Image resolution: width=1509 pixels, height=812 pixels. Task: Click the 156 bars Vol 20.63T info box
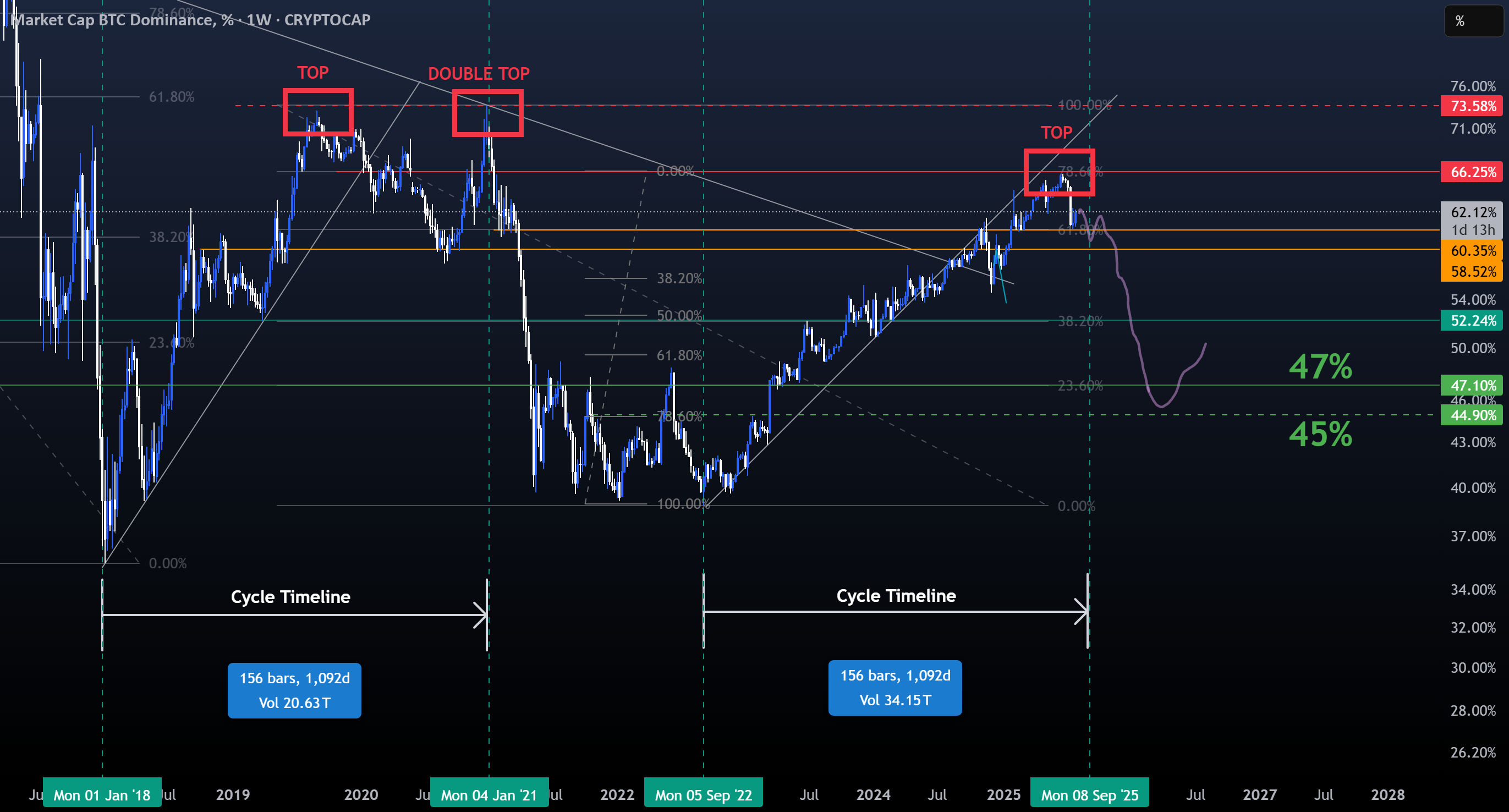[x=295, y=690]
